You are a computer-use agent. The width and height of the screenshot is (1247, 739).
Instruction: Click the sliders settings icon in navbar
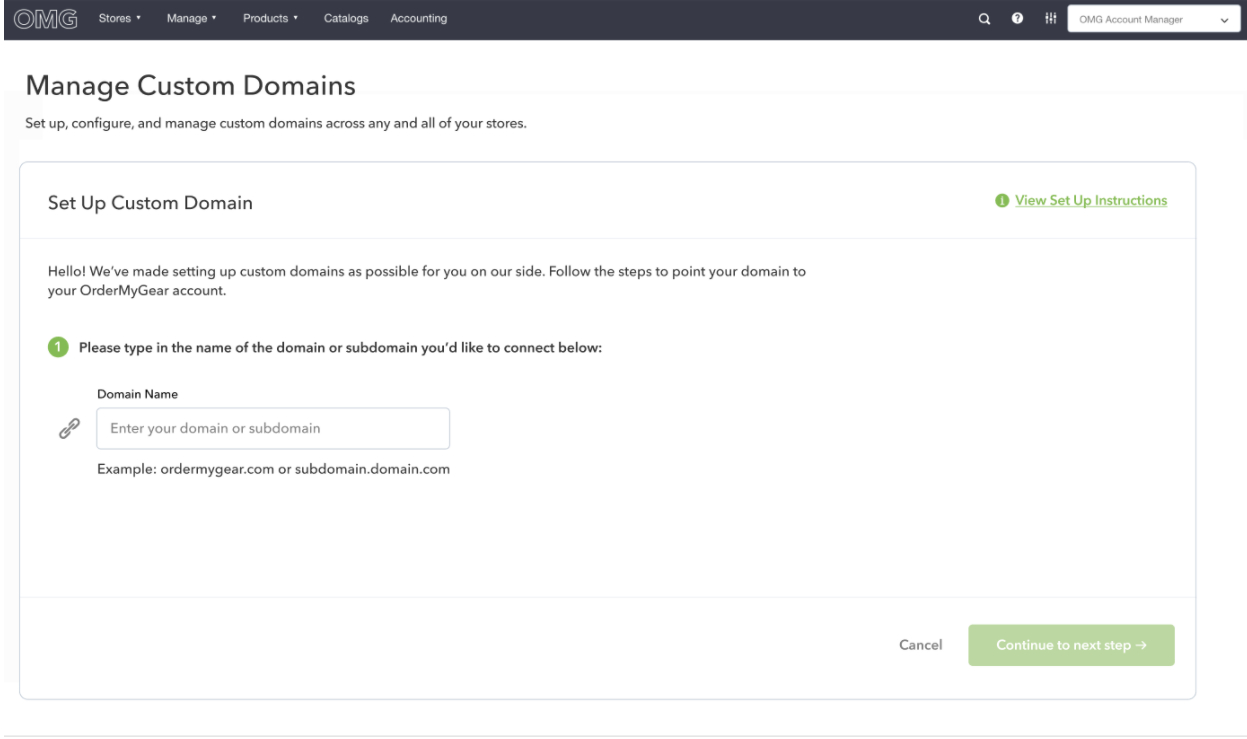point(1042,19)
